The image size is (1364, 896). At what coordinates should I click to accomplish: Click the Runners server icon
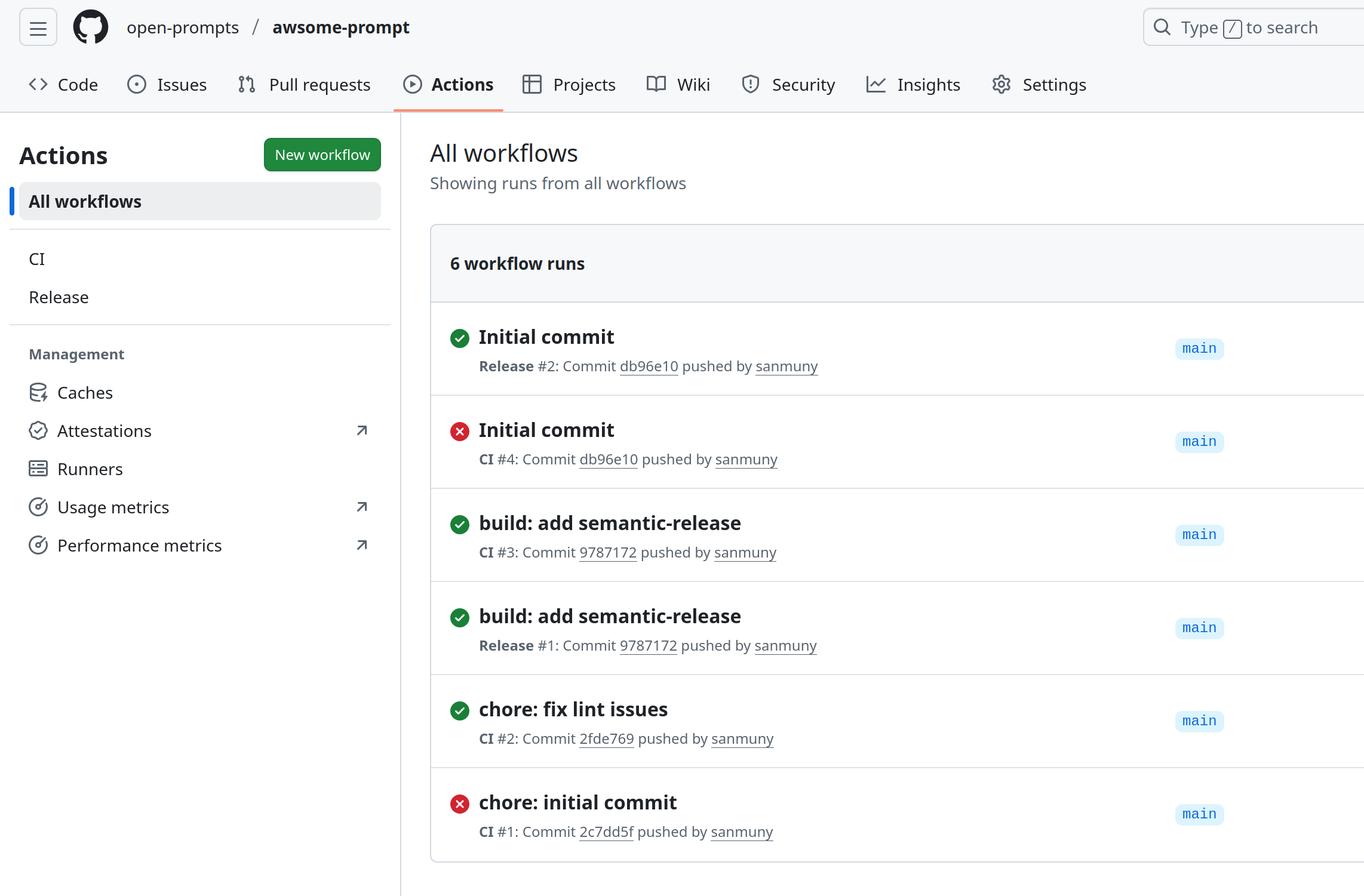38,469
